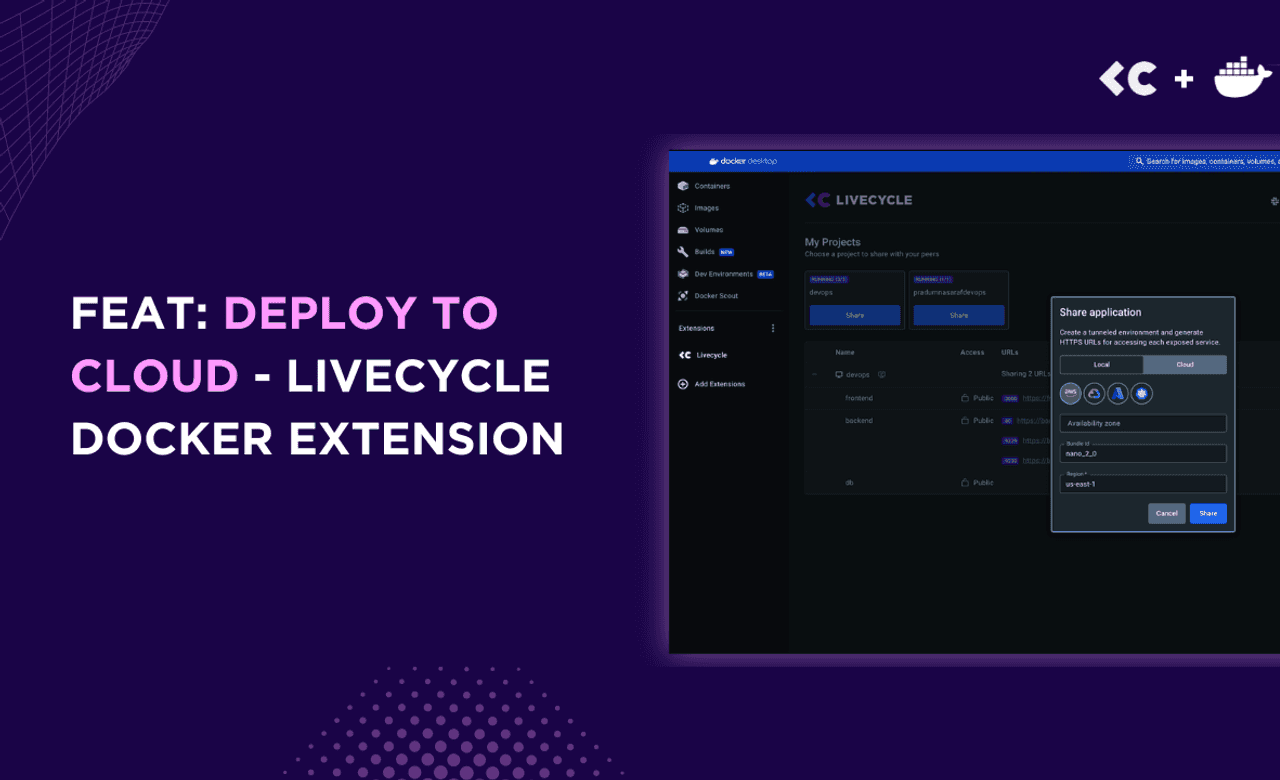Open Dev Environments section
The width and height of the screenshot is (1280, 780).
click(x=725, y=274)
